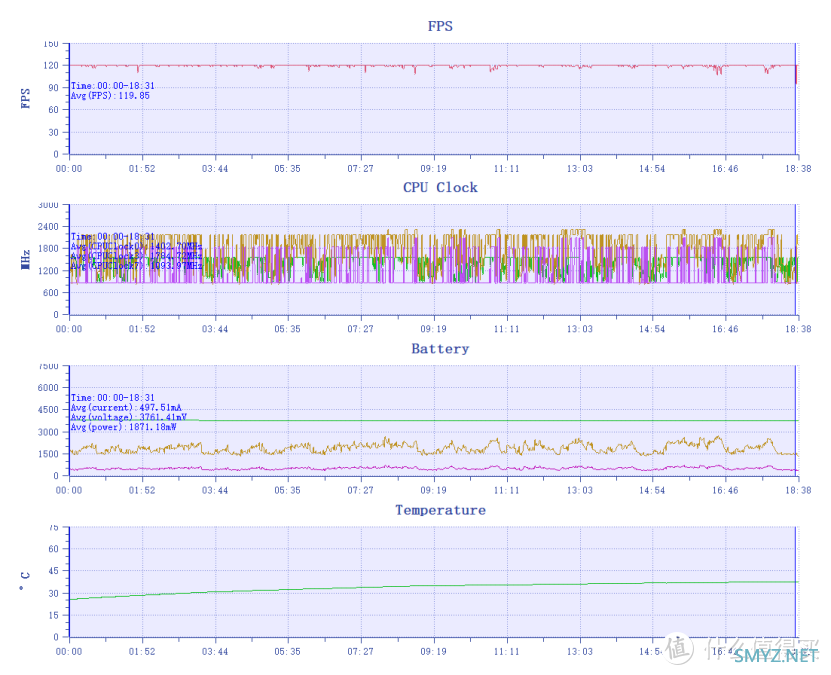Image resolution: width=831 pixels, height=675 pixels.
Task: Click the "2400" tick on CPU Clock axis
Action: pyautogui.click(x=48, y=227)
